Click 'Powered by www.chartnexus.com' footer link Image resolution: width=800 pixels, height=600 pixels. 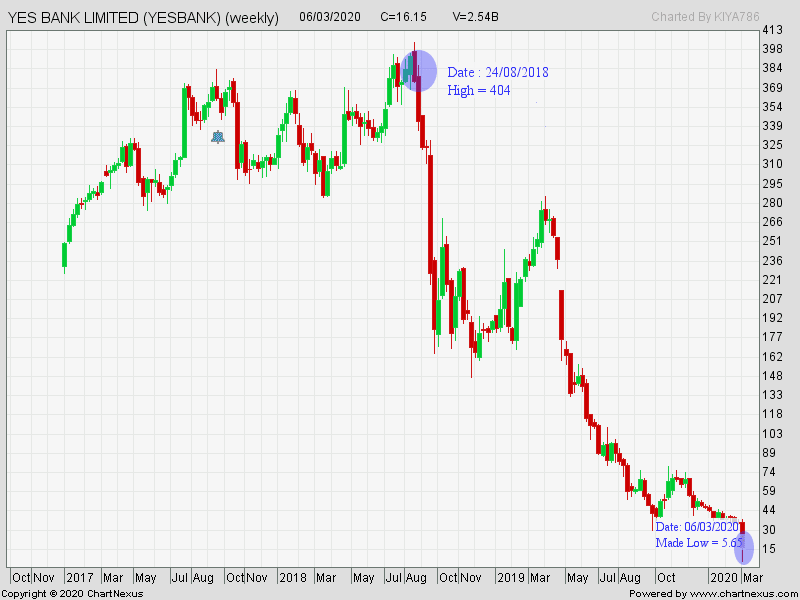coord(714,594)
